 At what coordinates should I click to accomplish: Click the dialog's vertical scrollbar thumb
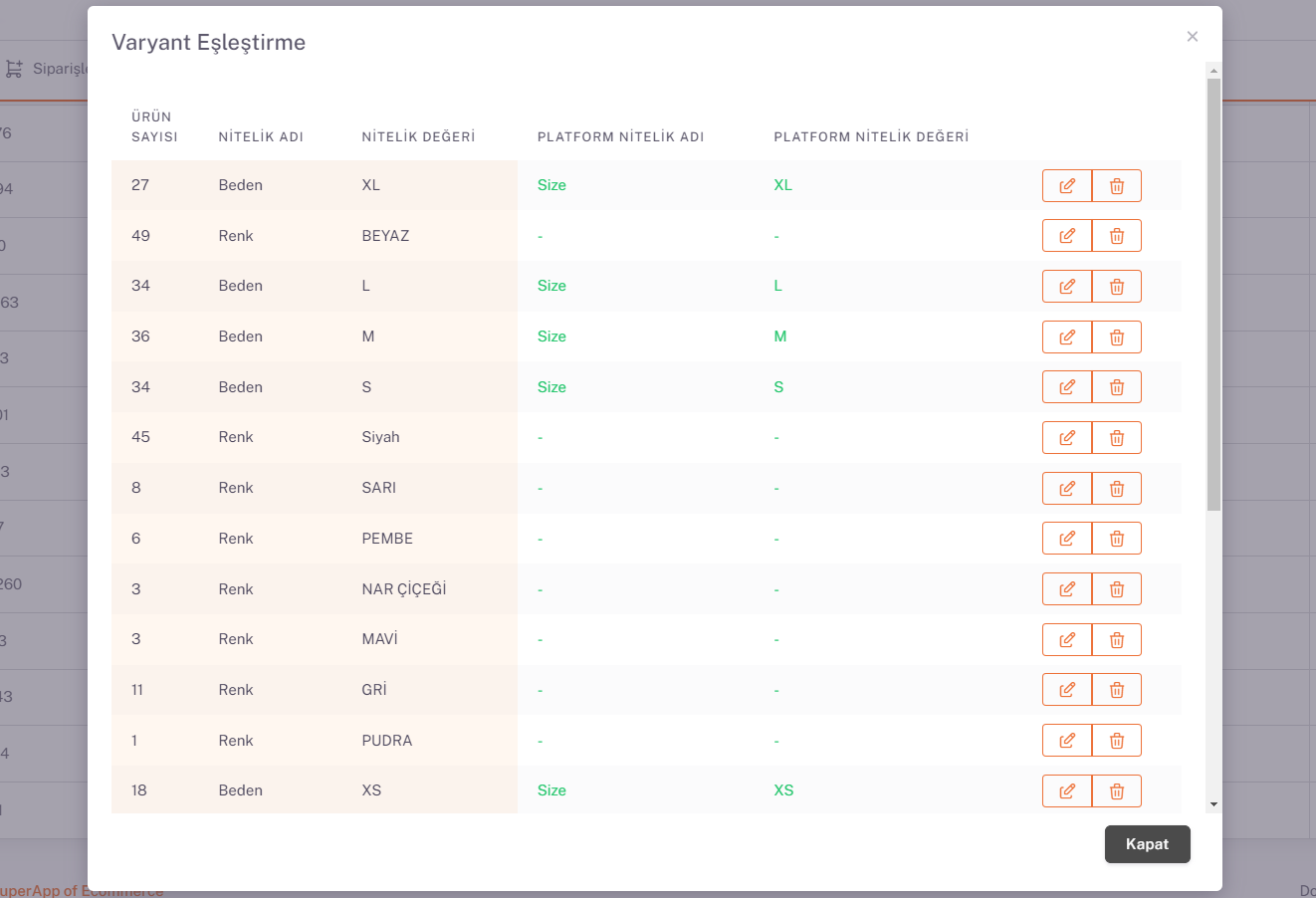[x=1213, y=295]
